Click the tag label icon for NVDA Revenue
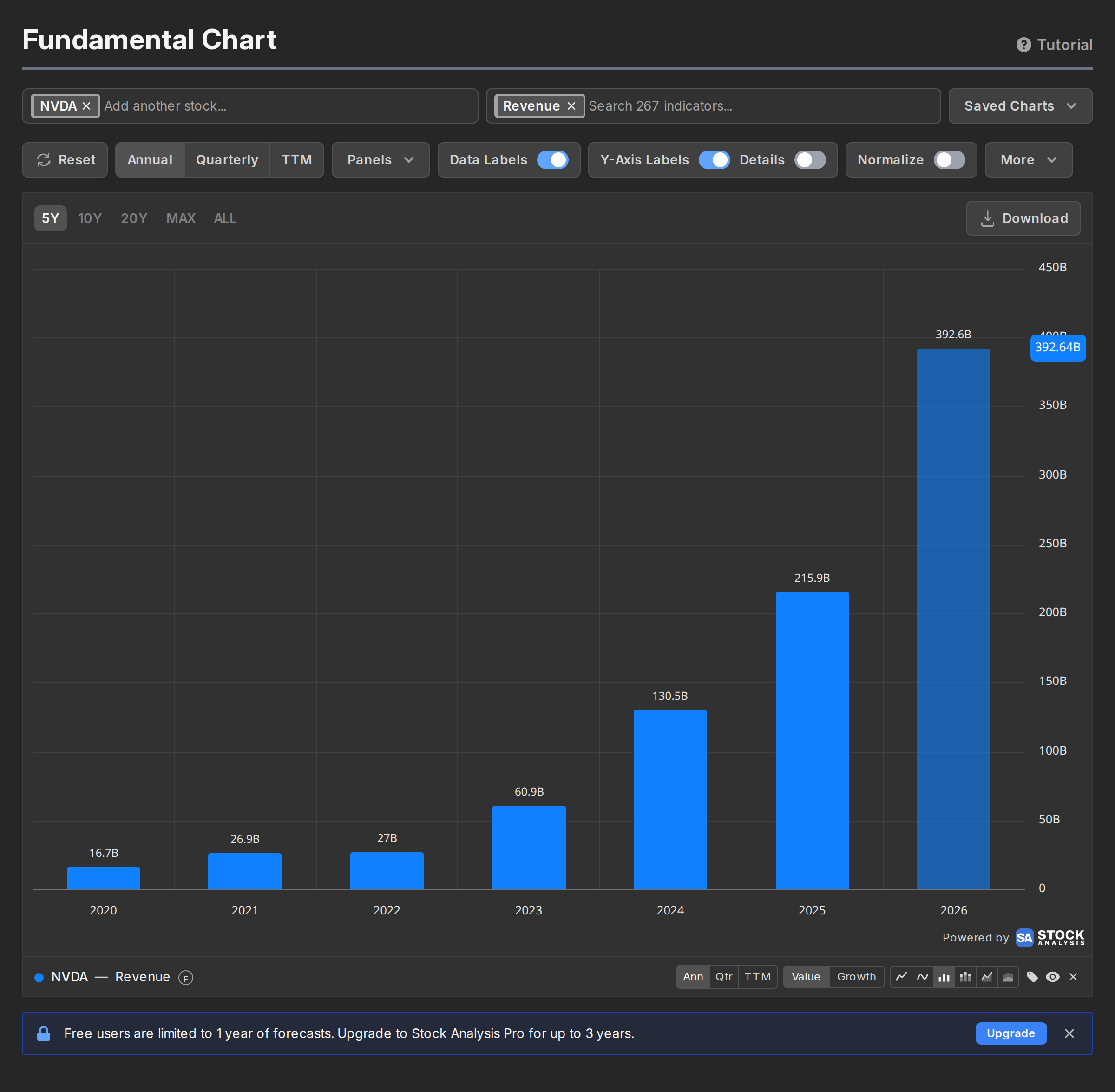Screen dimensions: 1115x1092 [1032, 977]
